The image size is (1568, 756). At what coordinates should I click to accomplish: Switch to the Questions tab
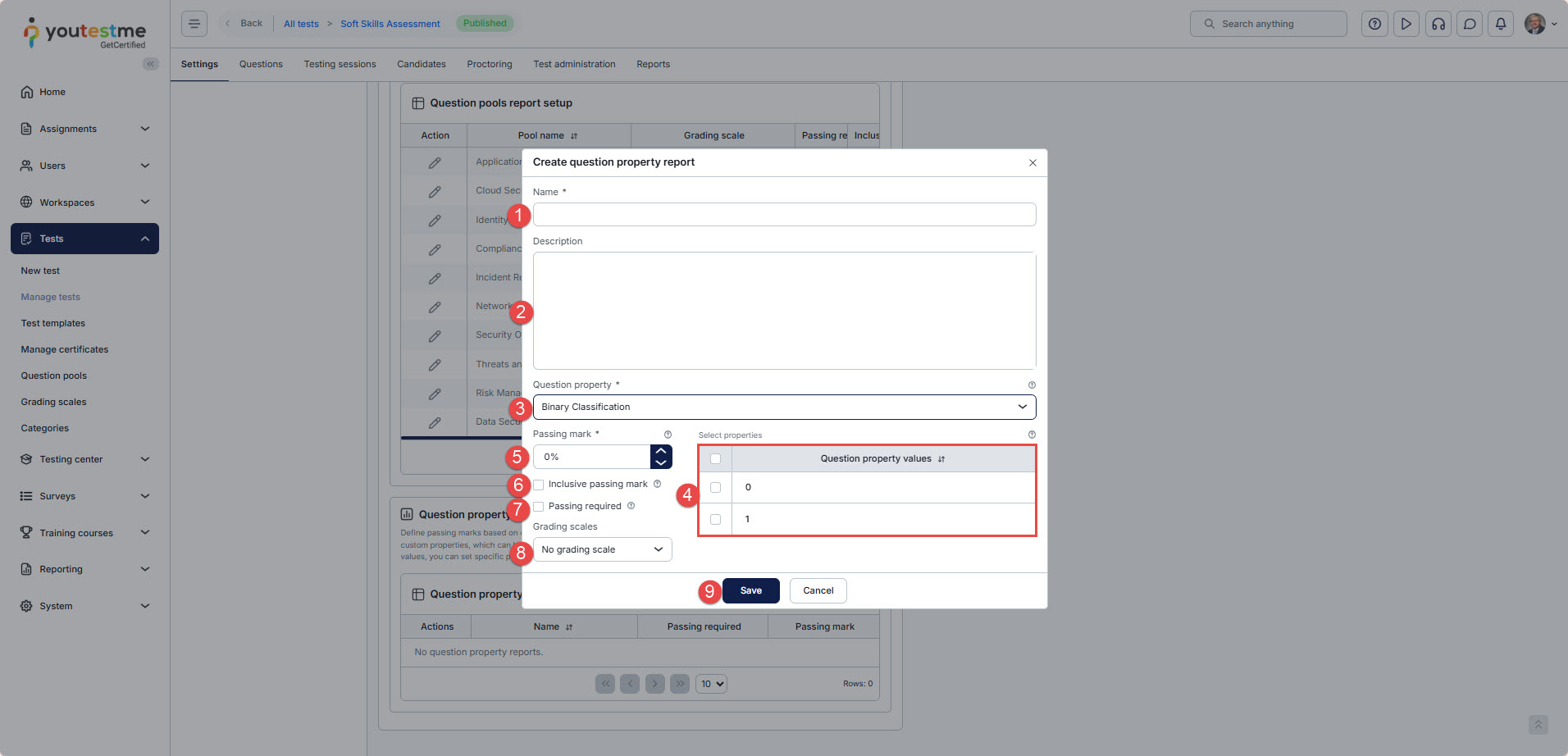tap(261, 64)
